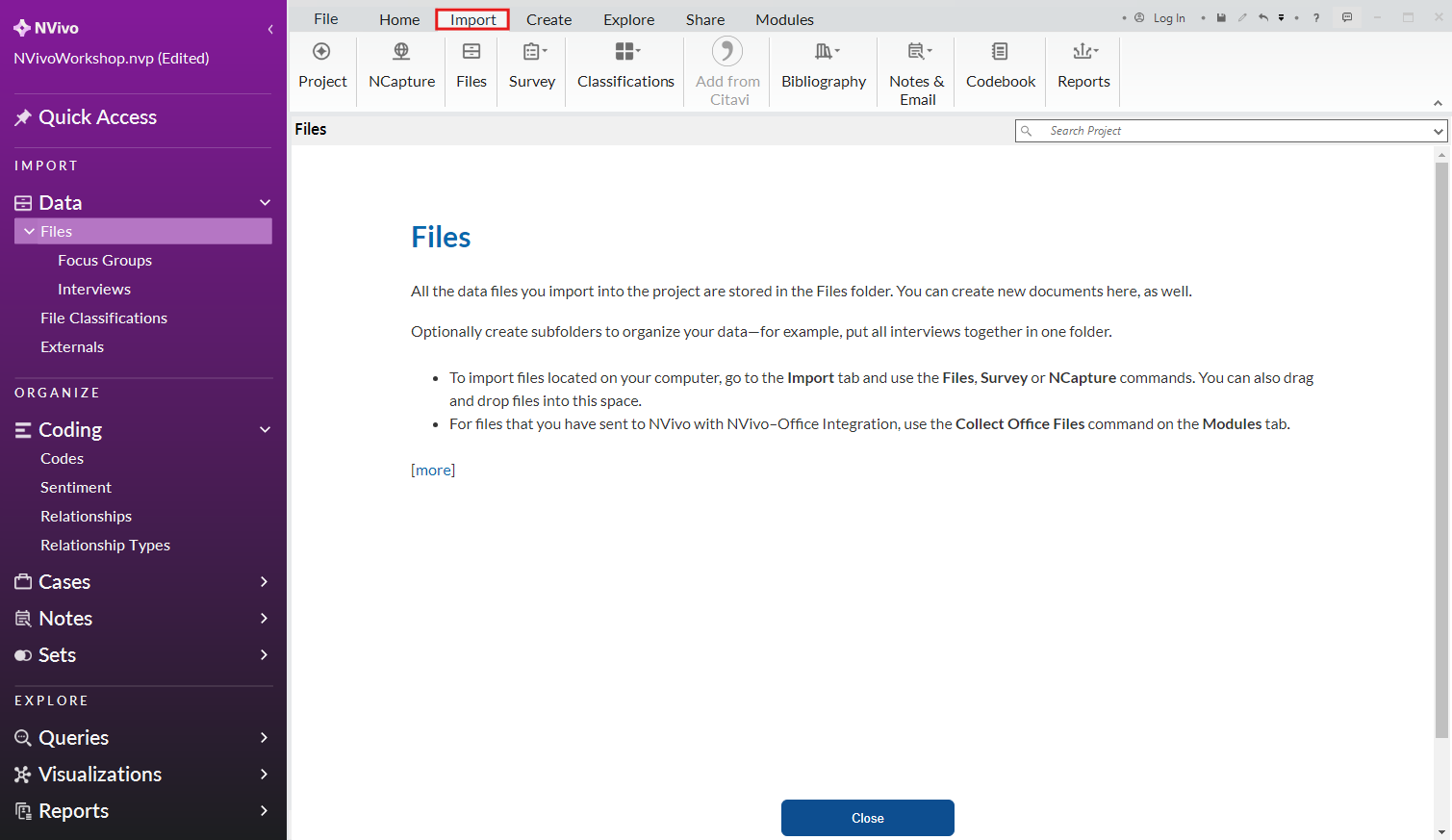Expand the Cases section
1452x840 pixels.
pos(264,581)
